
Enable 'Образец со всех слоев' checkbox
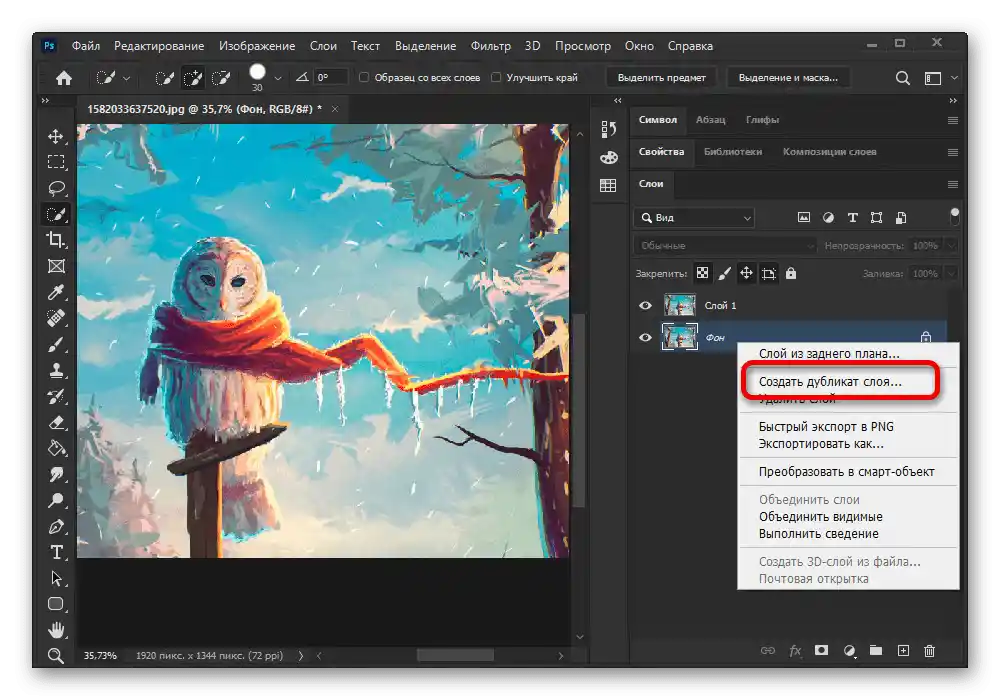(364, 77)
